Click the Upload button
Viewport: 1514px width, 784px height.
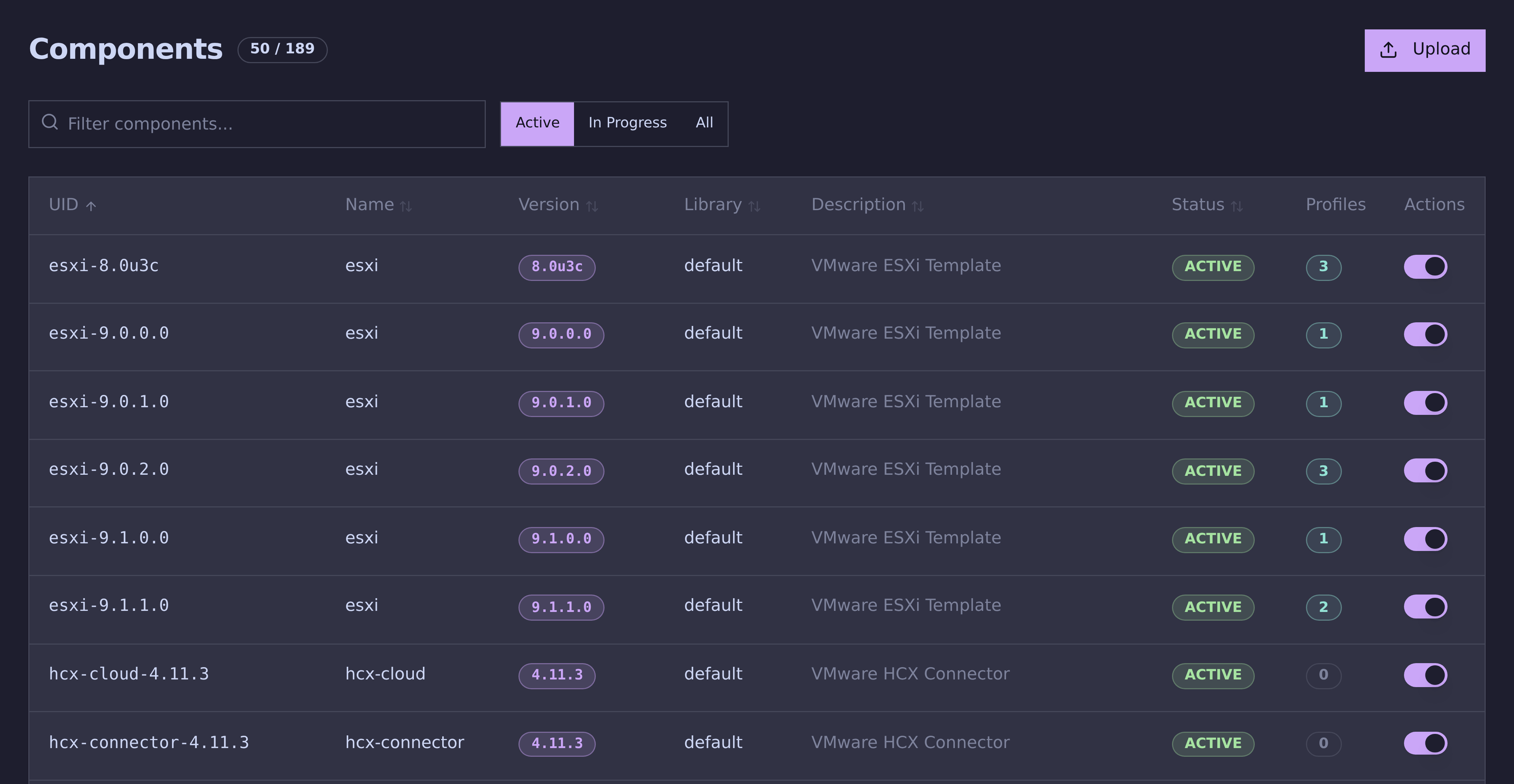(x=1425, y=50)
